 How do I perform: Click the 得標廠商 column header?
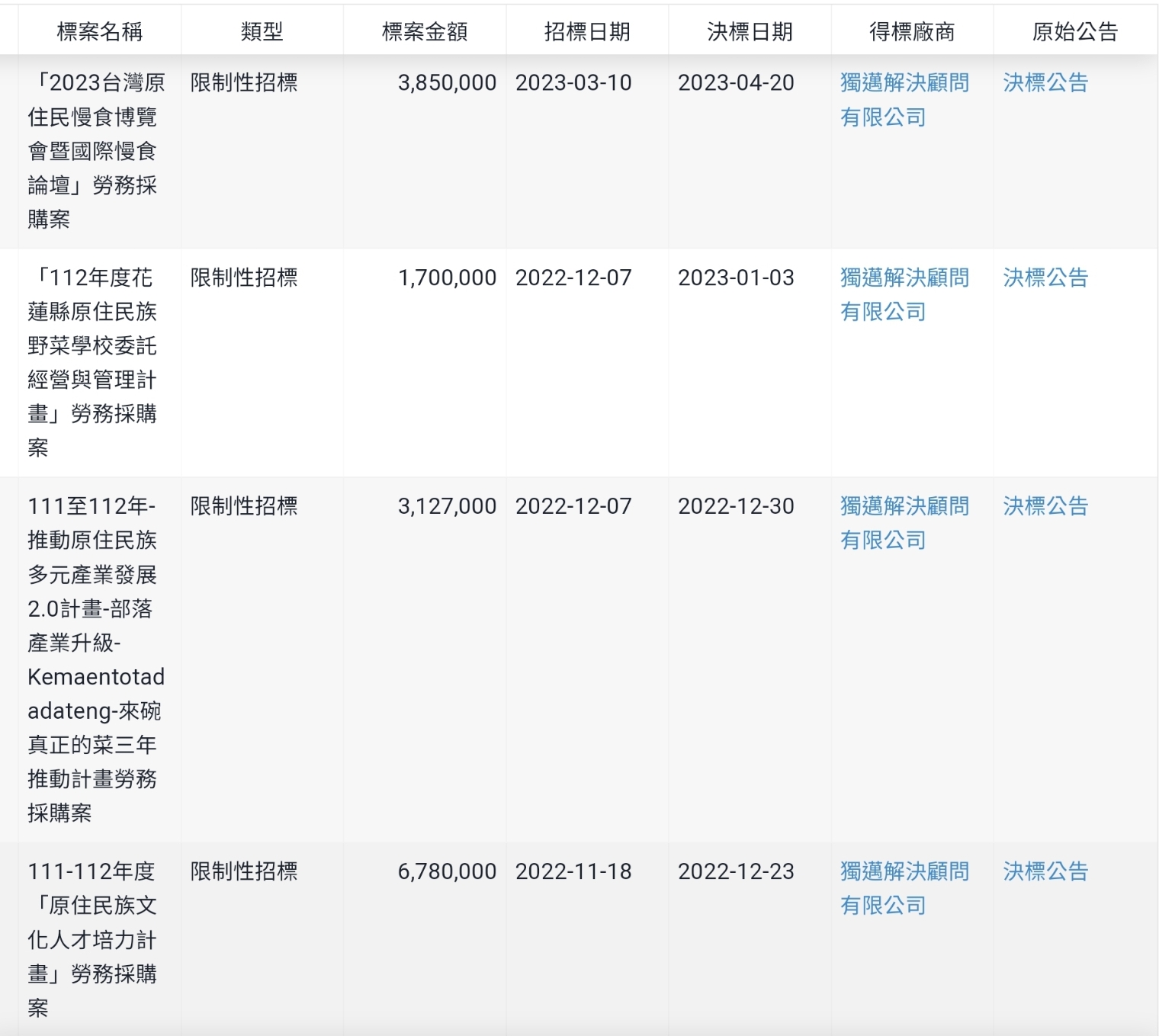[912, 31]
